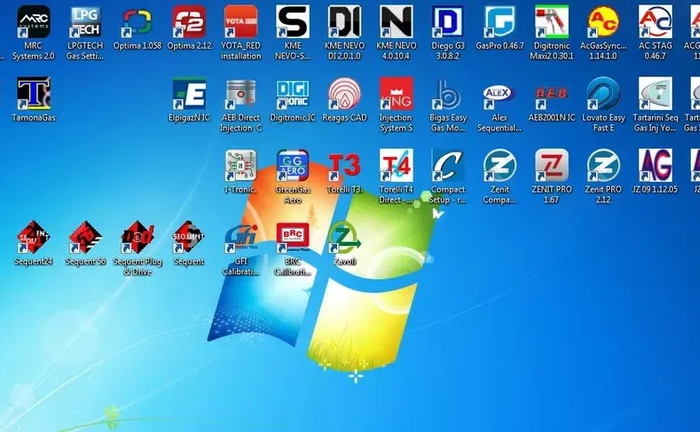Select the Sequent24 desktop icon
The image size is (700, 432).
(33, 238)
